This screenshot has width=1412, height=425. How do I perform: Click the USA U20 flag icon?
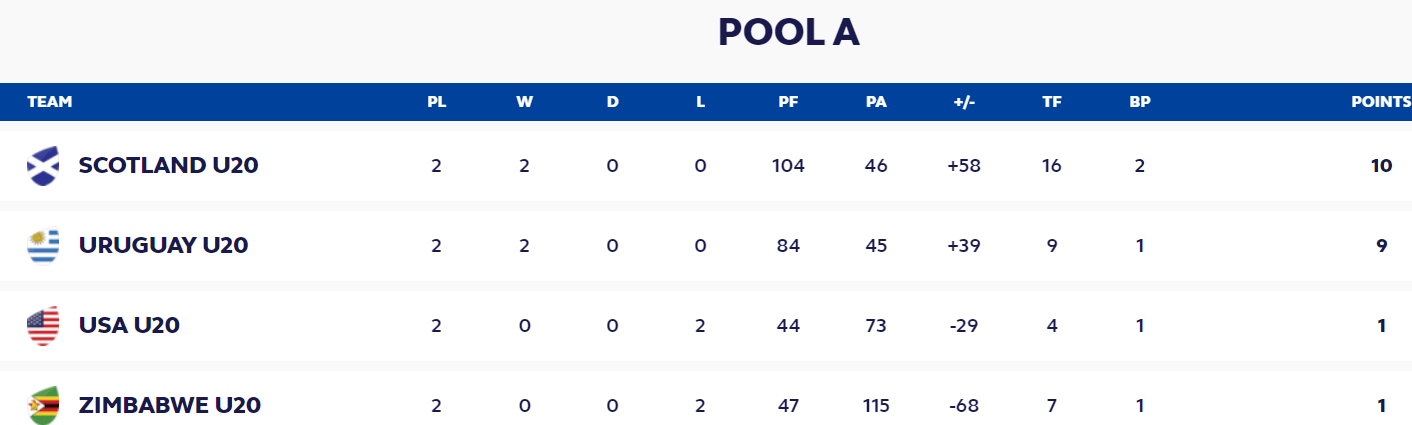(x=43, y=326)
